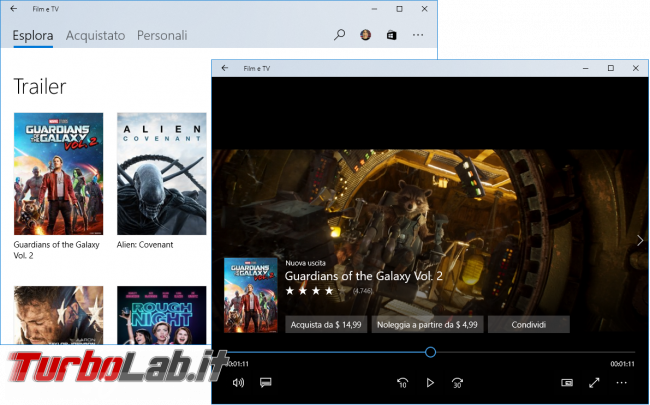Skip back 10 seconds

[x=402, y=383]
